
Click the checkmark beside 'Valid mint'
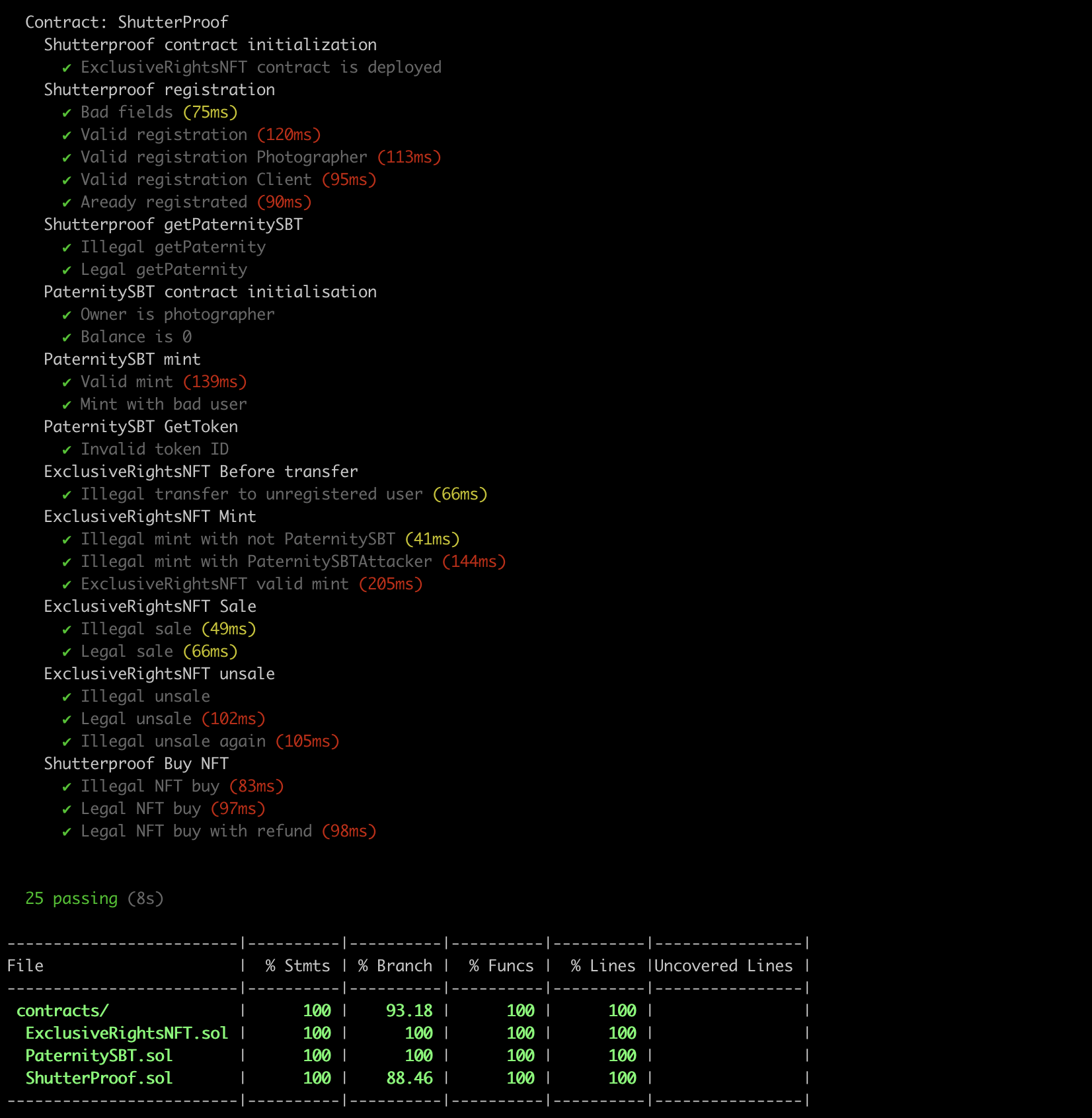pos(66,383)
